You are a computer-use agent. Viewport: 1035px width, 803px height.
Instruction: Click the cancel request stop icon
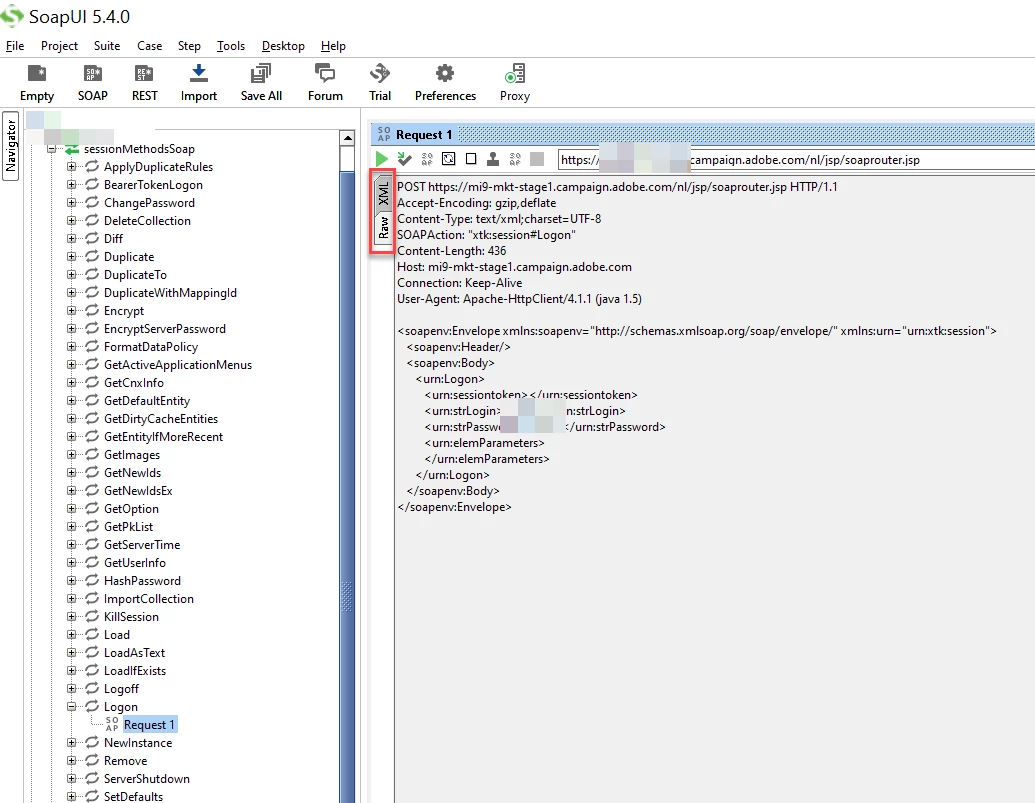(x=537, y=159)
